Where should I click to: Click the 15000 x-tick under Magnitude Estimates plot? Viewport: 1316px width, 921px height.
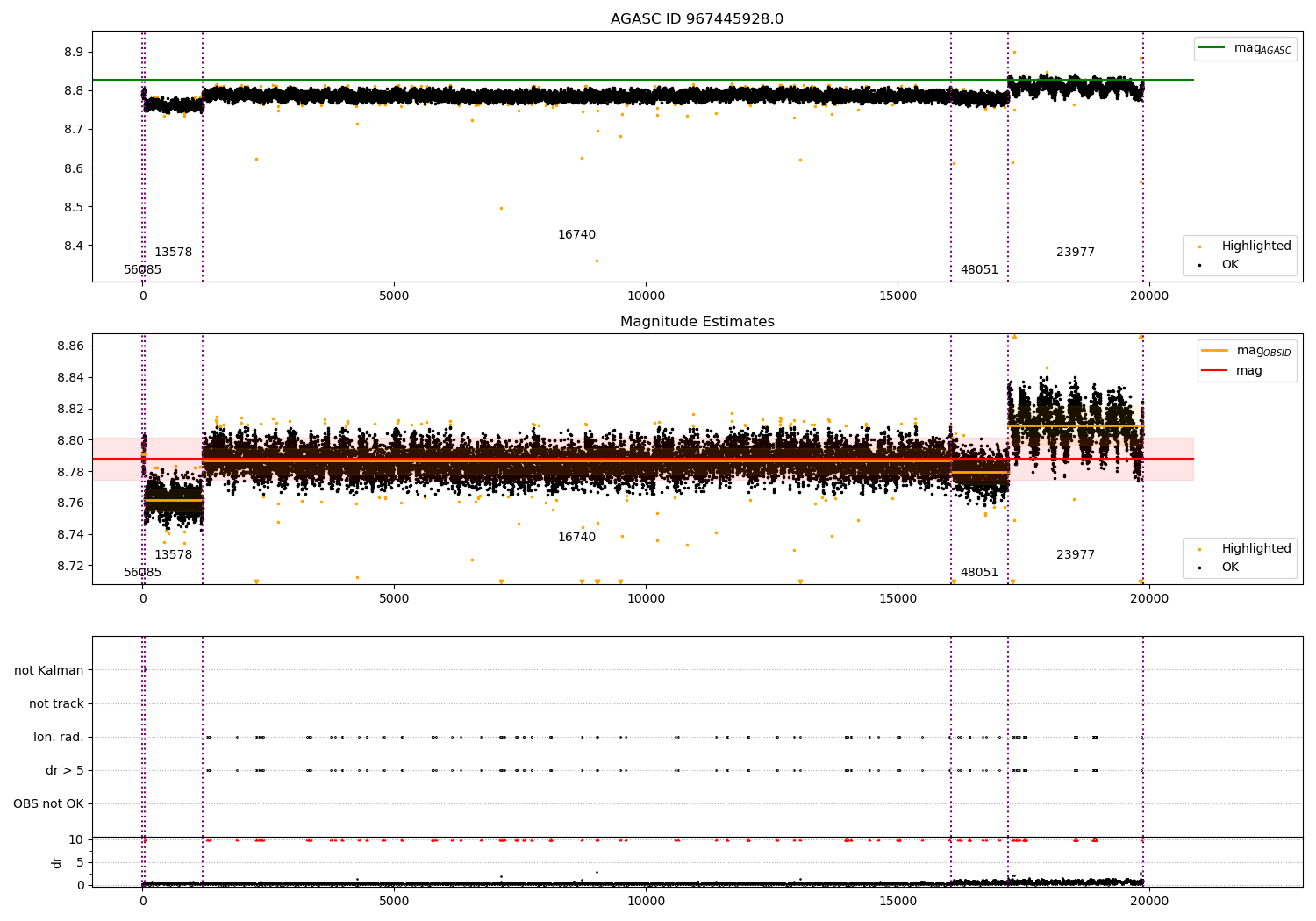898,599
